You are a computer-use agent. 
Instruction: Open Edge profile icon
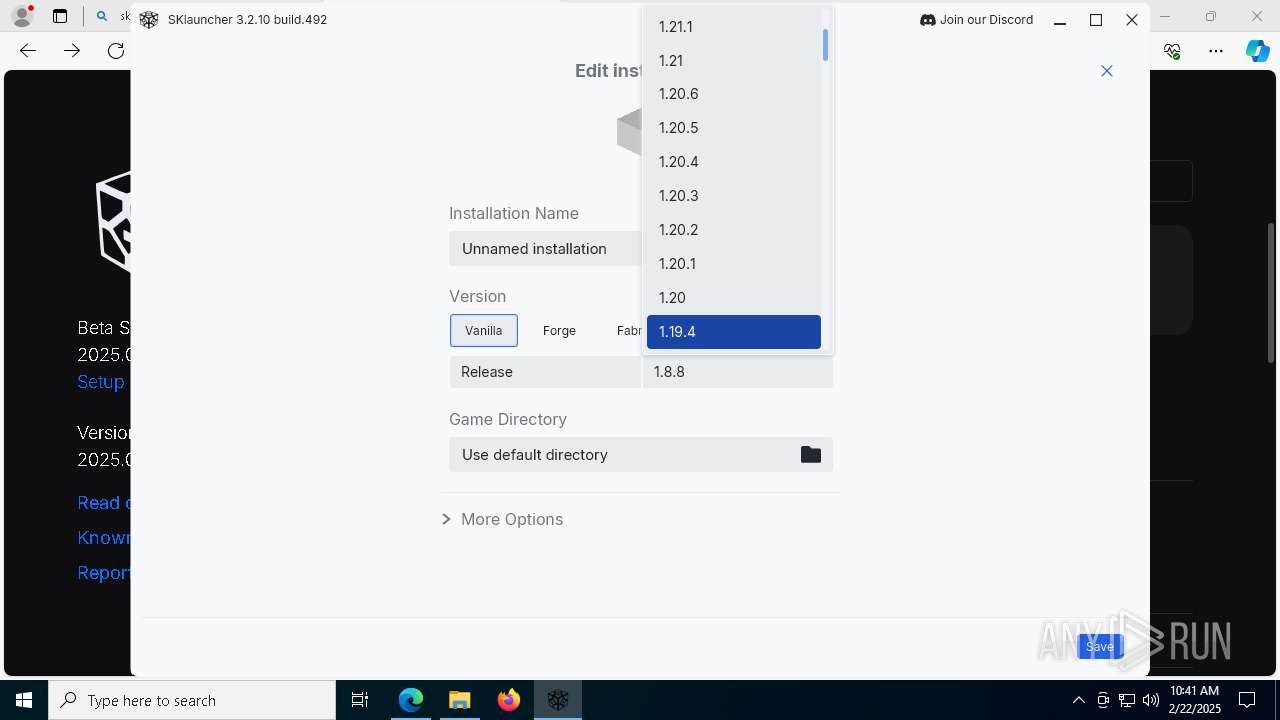22,17
